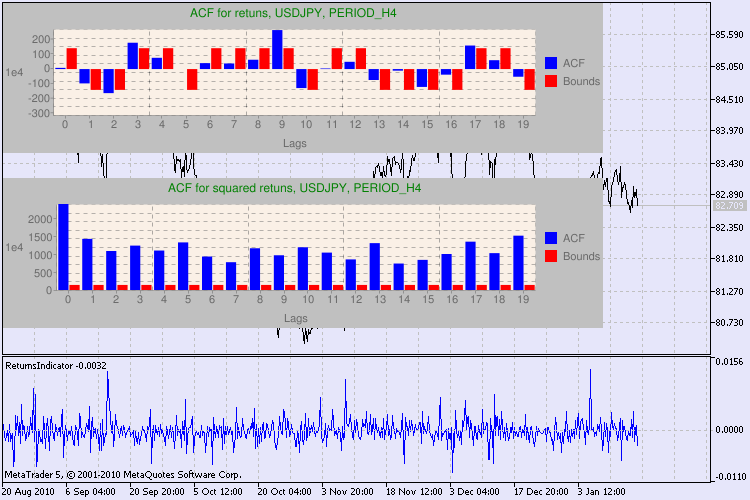Click the blue ACF bar at lag 17 in returns chart

(x=470, y=57)
